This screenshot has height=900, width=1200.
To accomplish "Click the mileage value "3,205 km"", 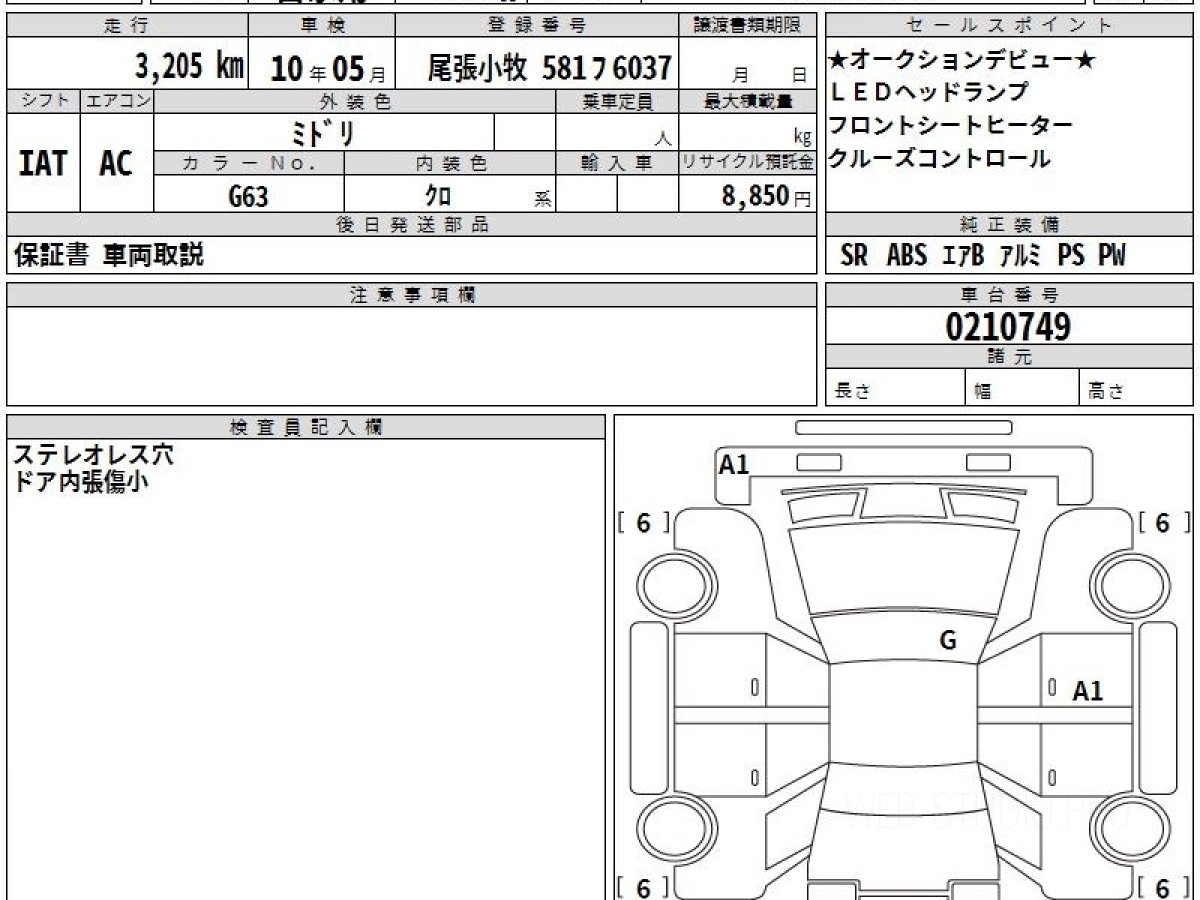I will point(190,67).
